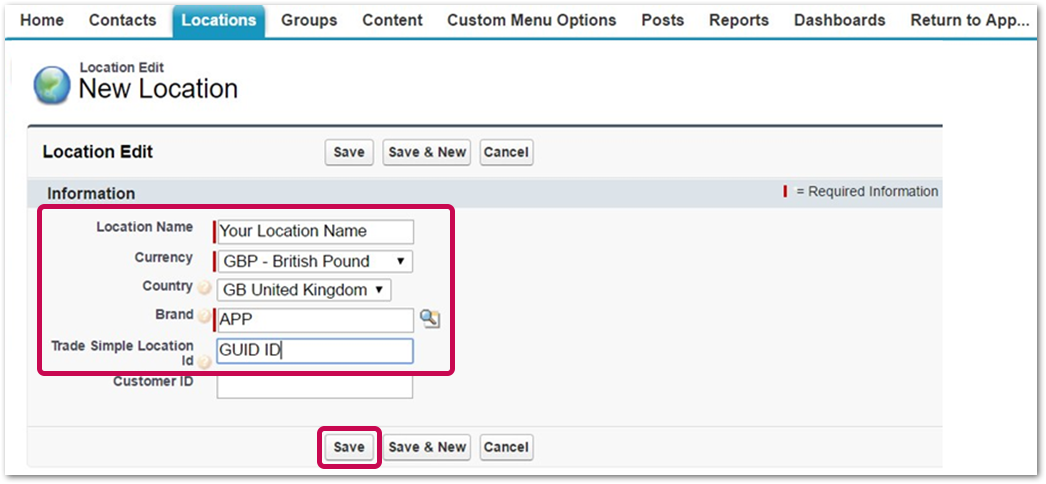Click the top Cancel button

point(506,152)
